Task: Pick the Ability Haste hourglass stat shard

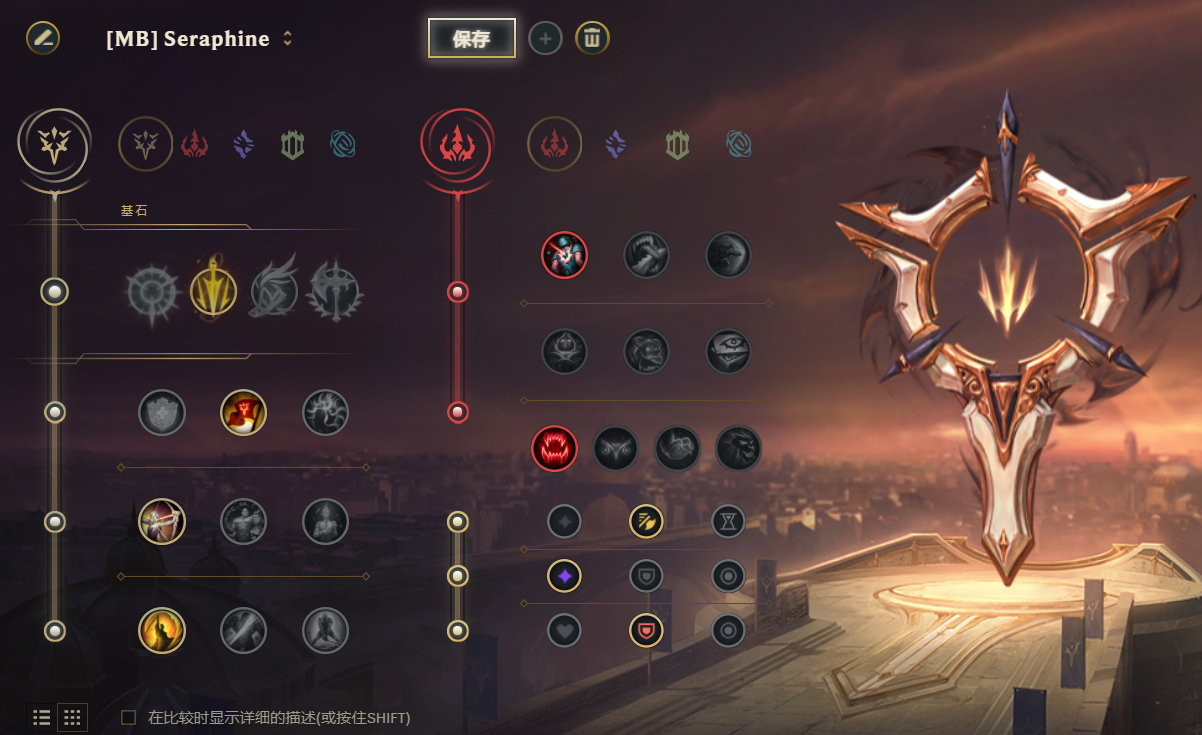Action: pyautogui.click(x=728, y=521)
